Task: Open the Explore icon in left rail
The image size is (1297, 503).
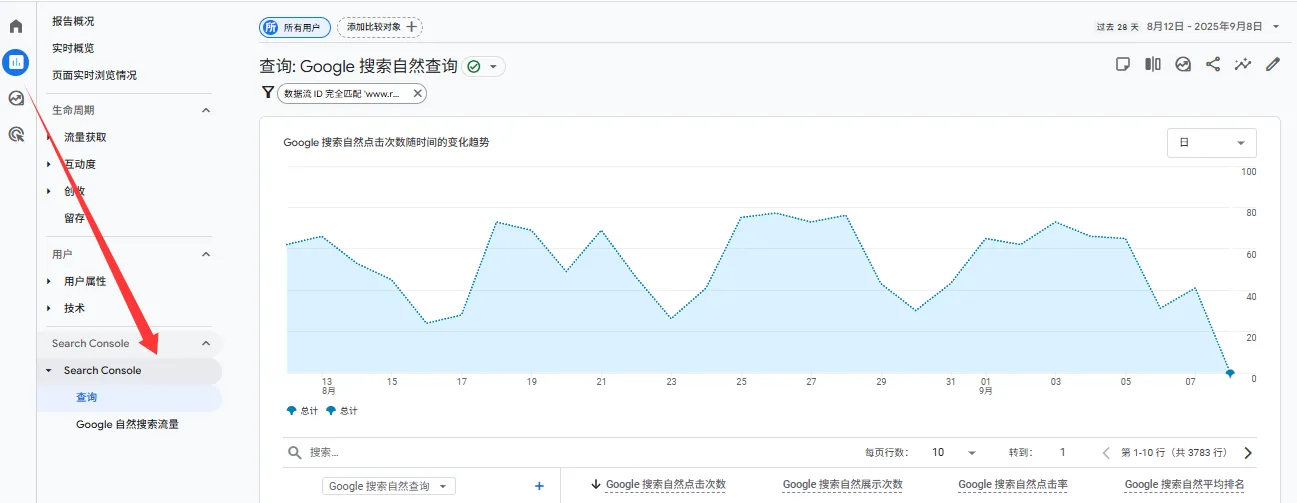Action: [x=16, y=98]
